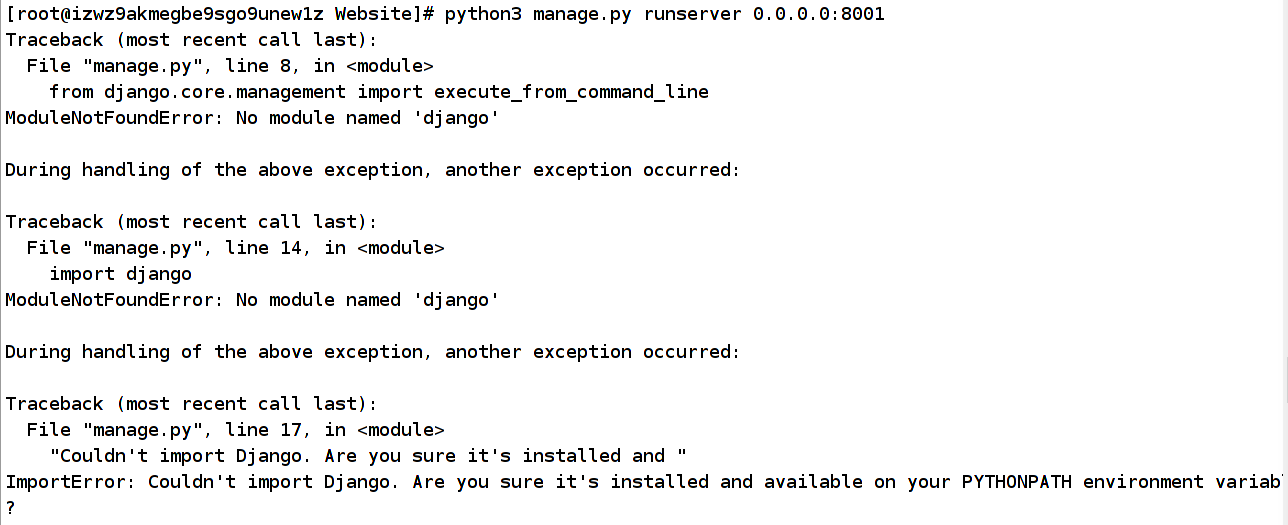Click the third Traceback header line

click(192, 404)
